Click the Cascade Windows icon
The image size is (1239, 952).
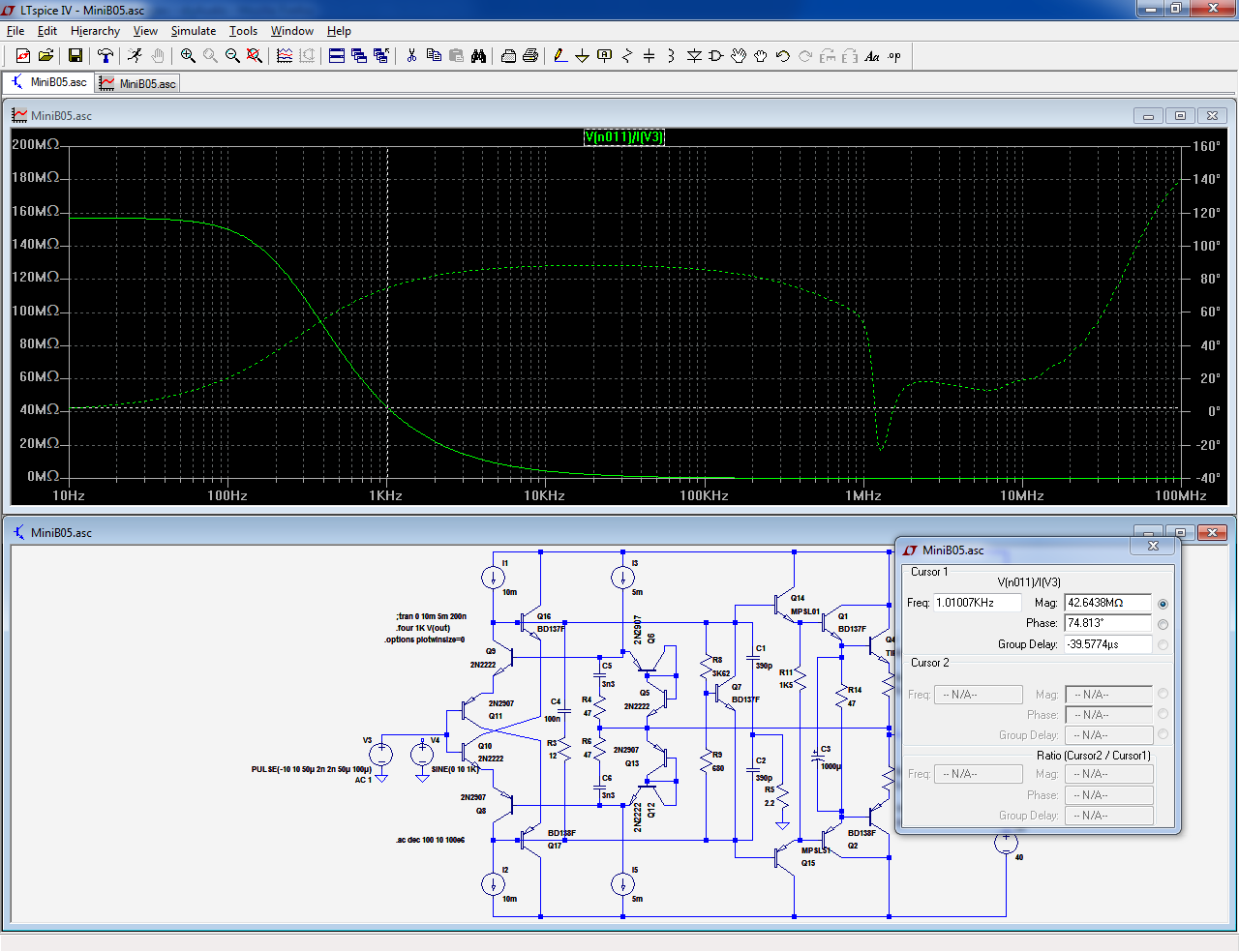(359, 56)
